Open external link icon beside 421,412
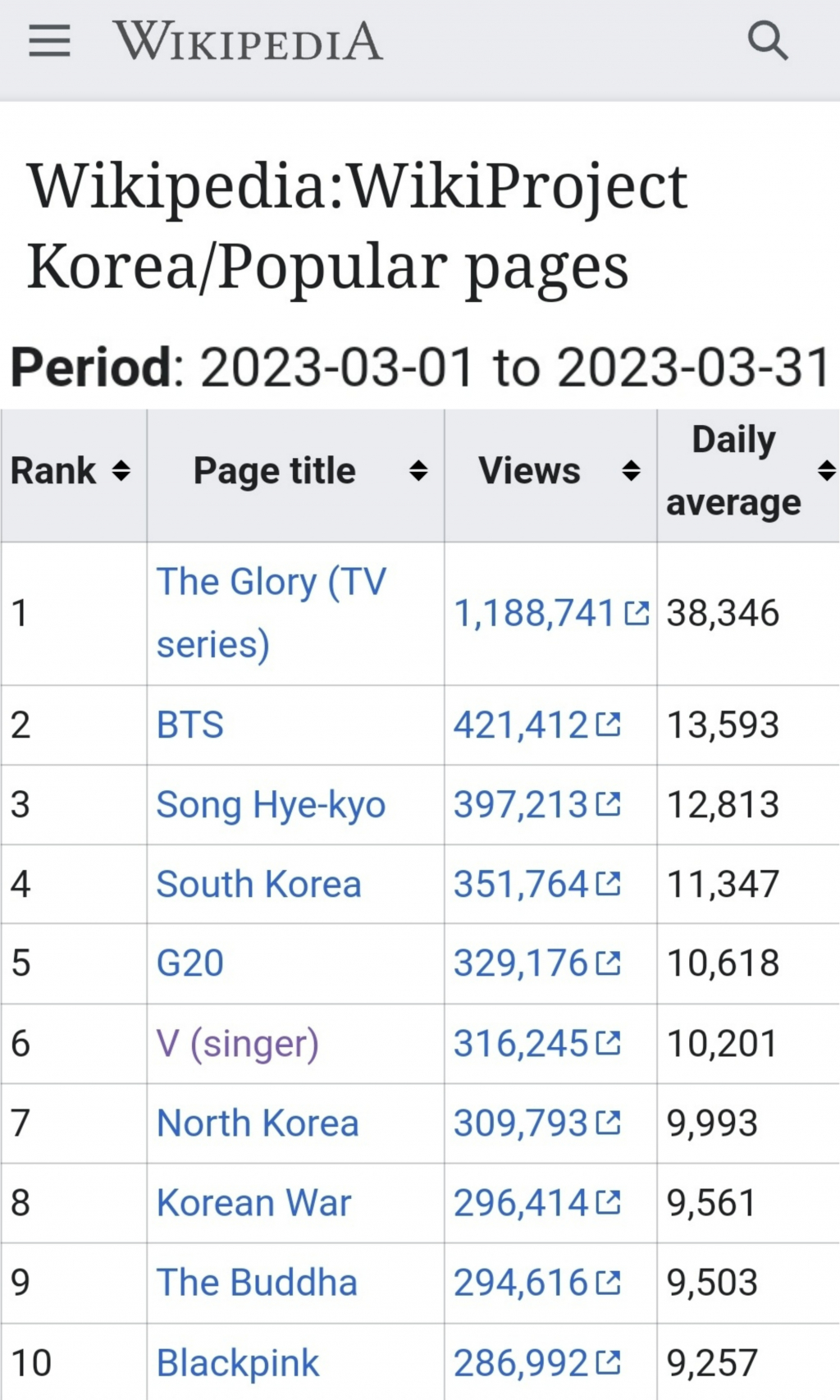The height and width of the screenshot is (1400, 840). pyautogui.click(x=608, y=724)
